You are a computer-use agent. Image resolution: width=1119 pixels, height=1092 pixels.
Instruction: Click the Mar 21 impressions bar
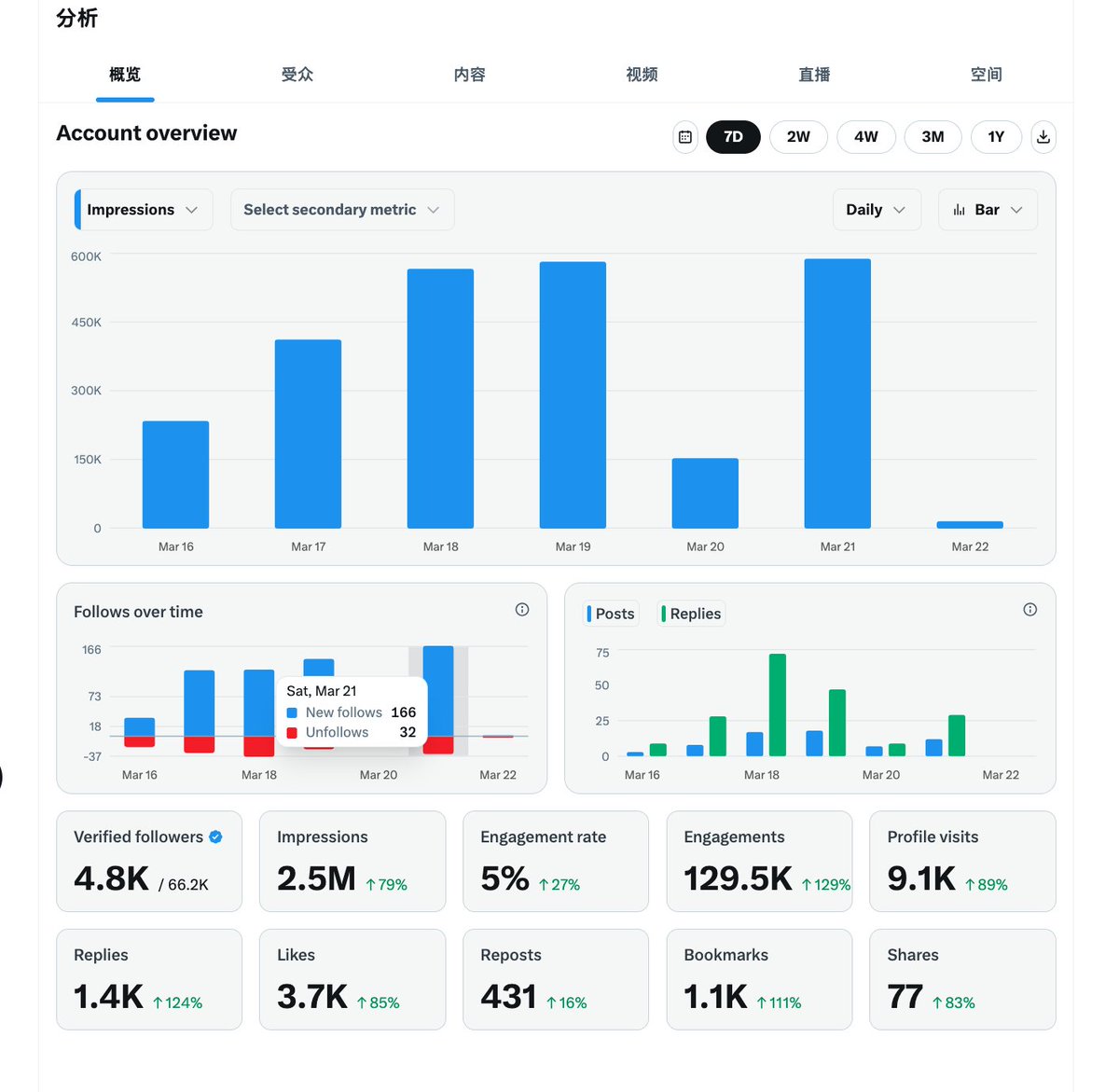click(837, 394)
